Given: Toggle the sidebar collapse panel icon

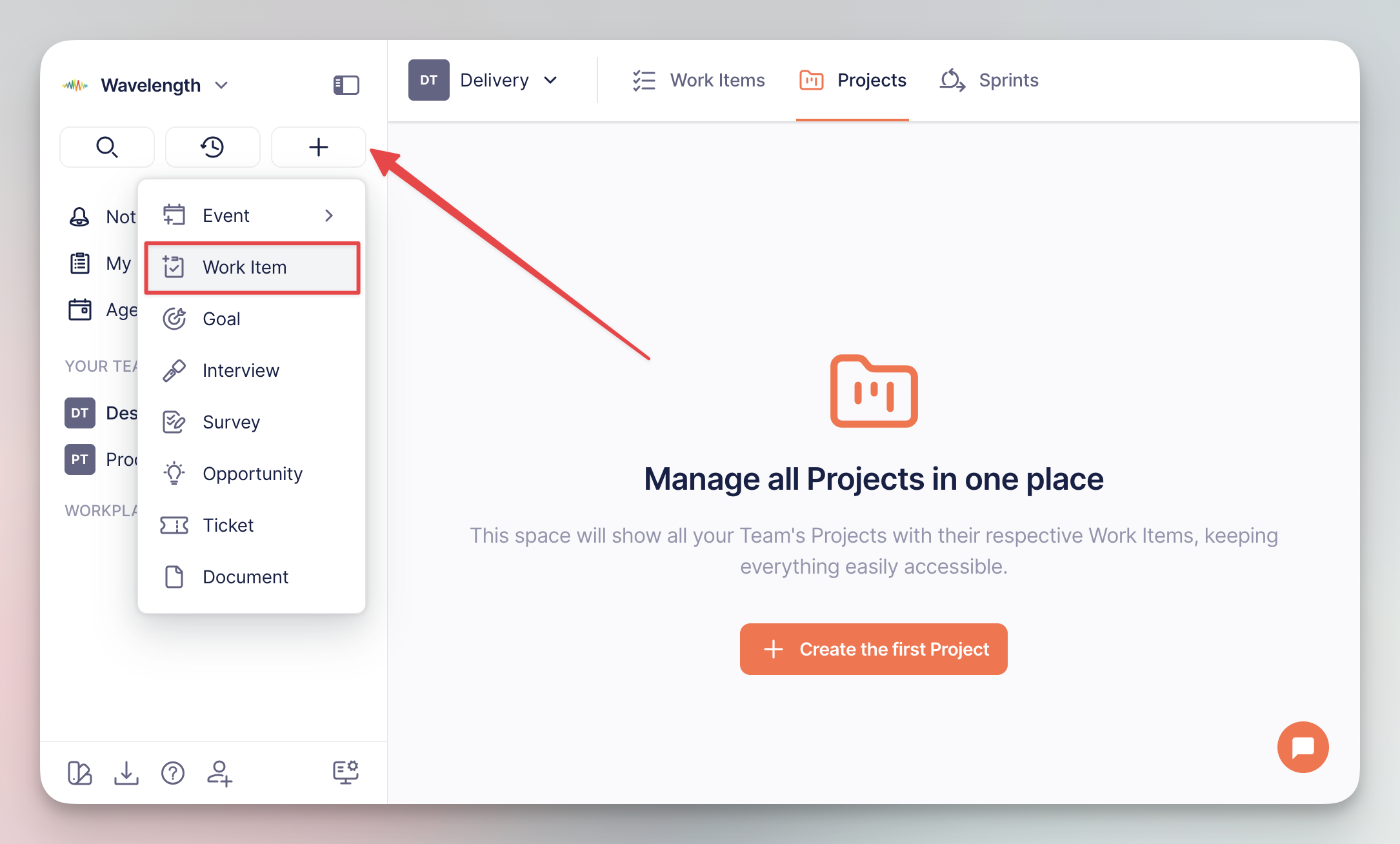Looking at the screenshot, I should pyautogui.click(x=346, y=85).
